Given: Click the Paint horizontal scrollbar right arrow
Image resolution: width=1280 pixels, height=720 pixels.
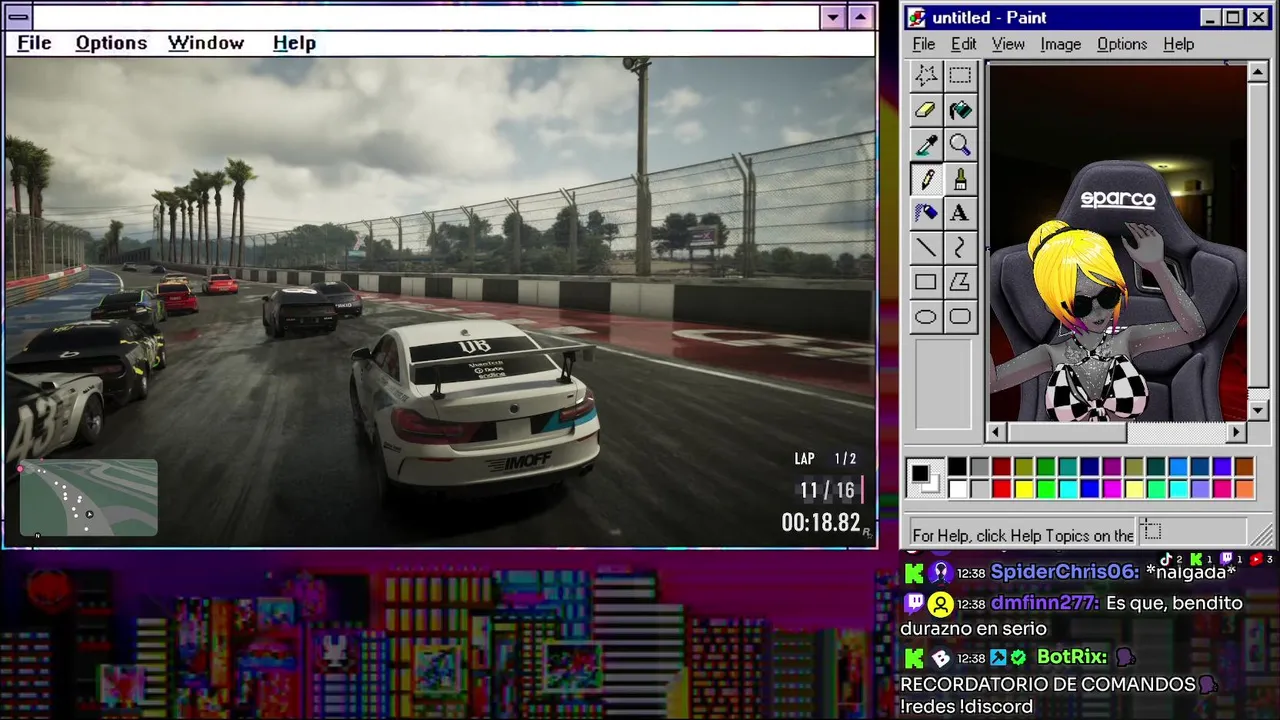Looking at the screenshot, I should coord(1237,432).
